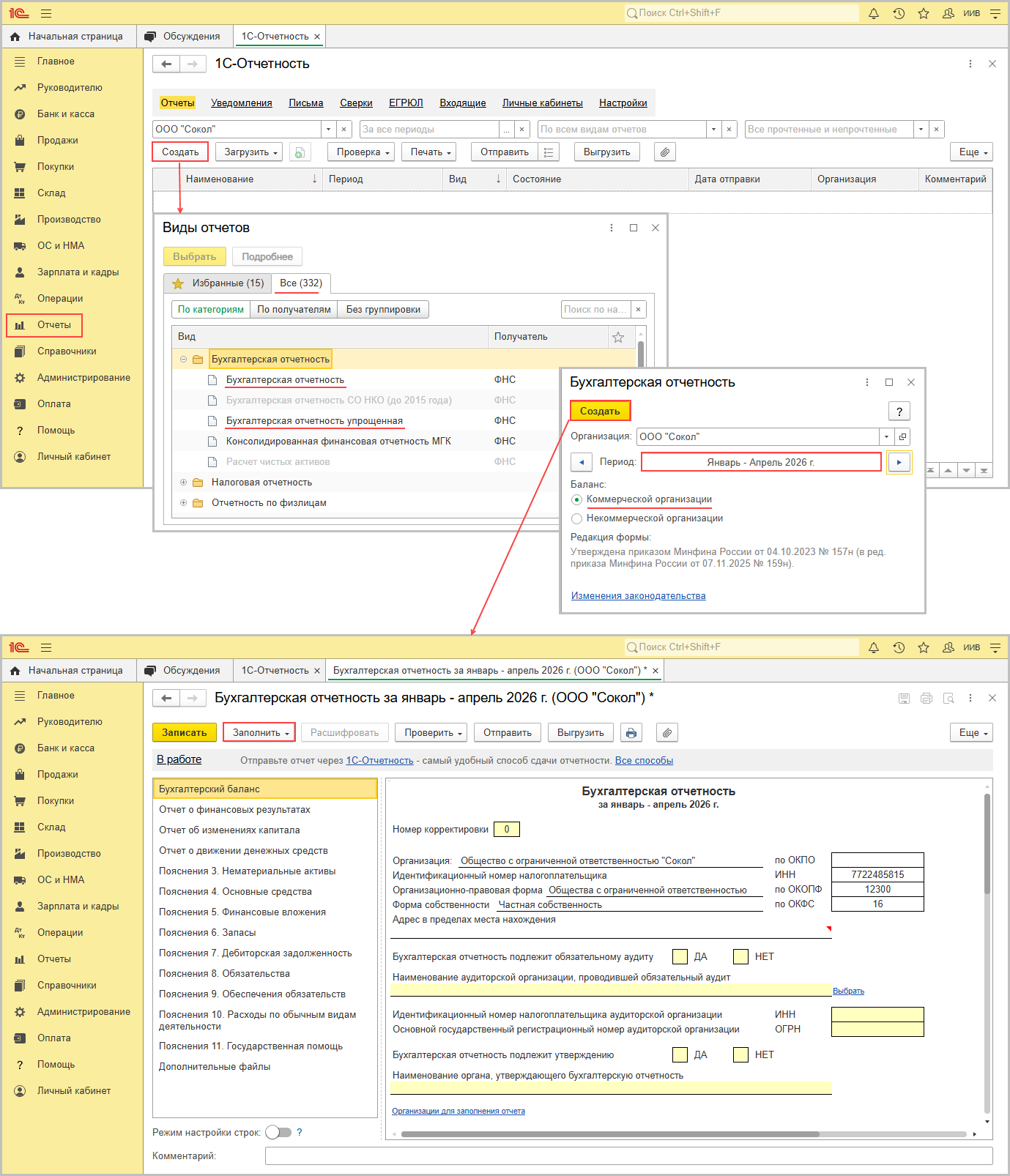Image resolution: width=1010 pixels, height=1176 pixels.
Task: Click the preview magnifier icon in the report header
Action: coord(948,699)
